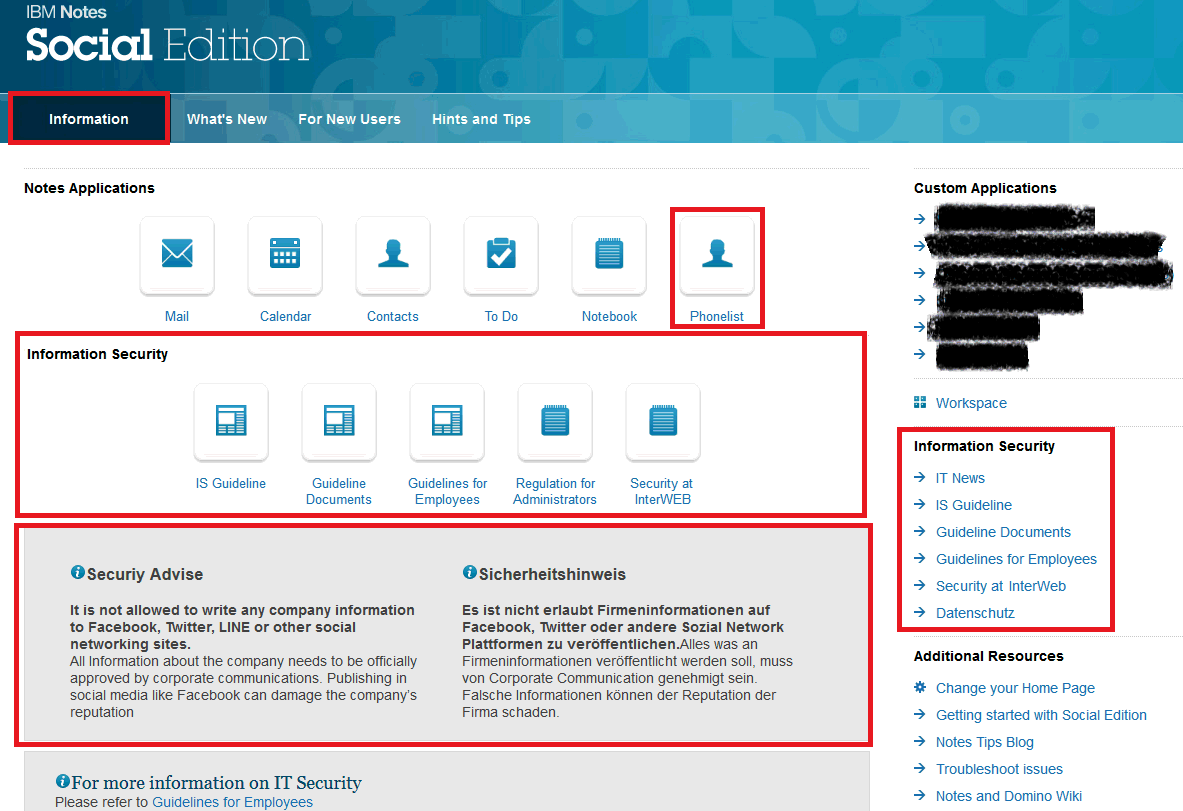Open Regulation for Administrators icon
This screenshot has height=811, width=1183.
[555, 421]
